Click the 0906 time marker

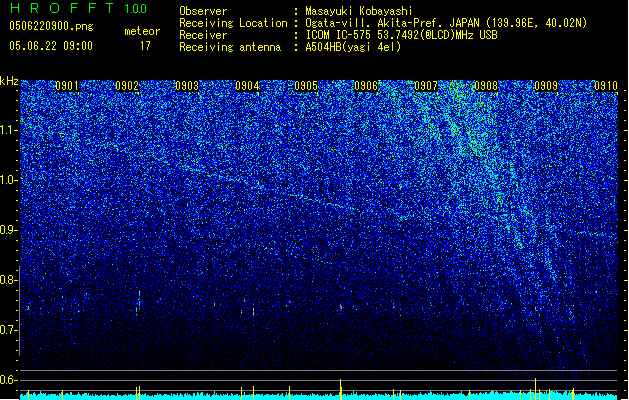coord(366,86)
